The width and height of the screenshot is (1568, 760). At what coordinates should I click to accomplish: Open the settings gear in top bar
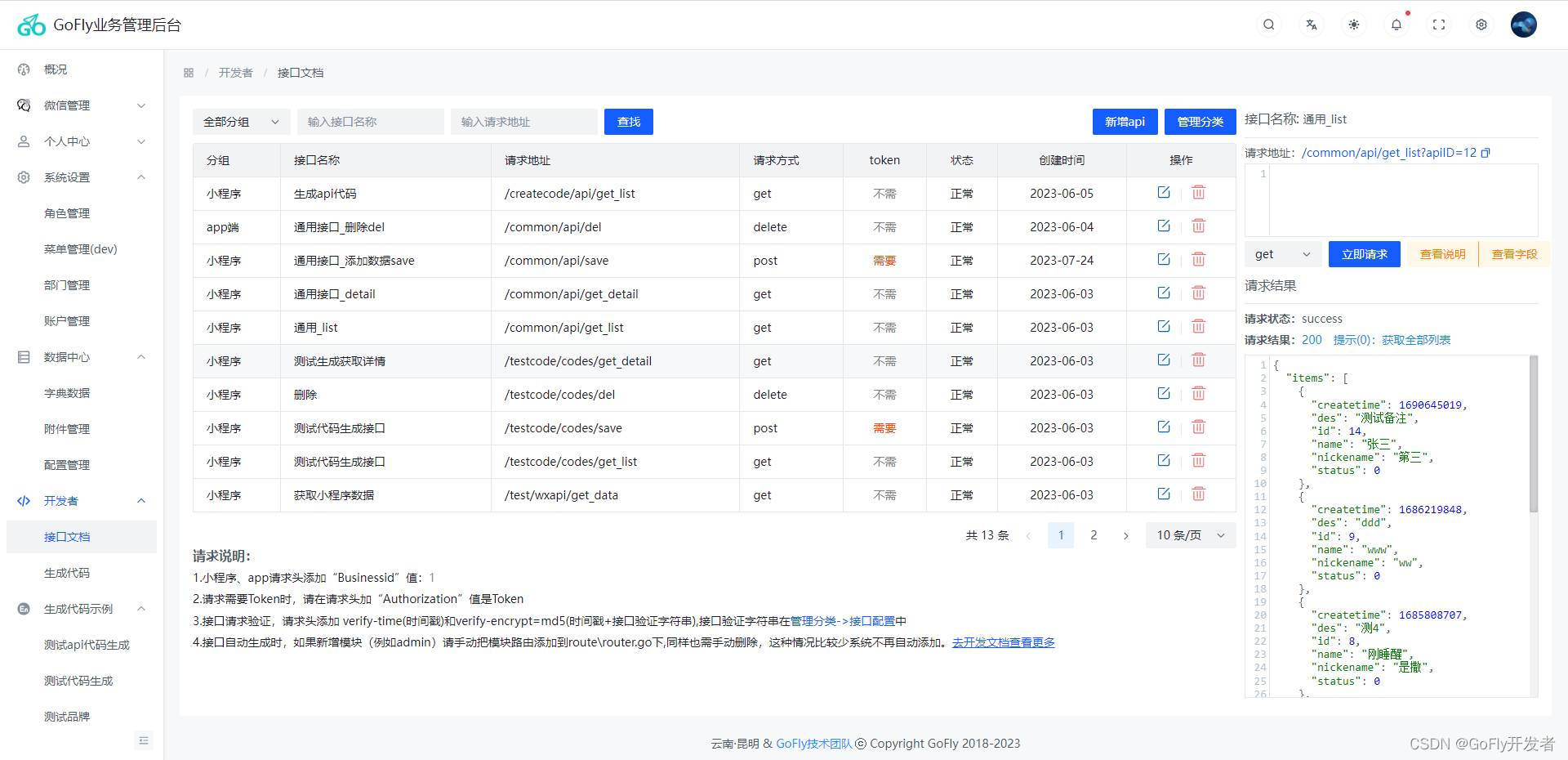tap(1481, 25)
